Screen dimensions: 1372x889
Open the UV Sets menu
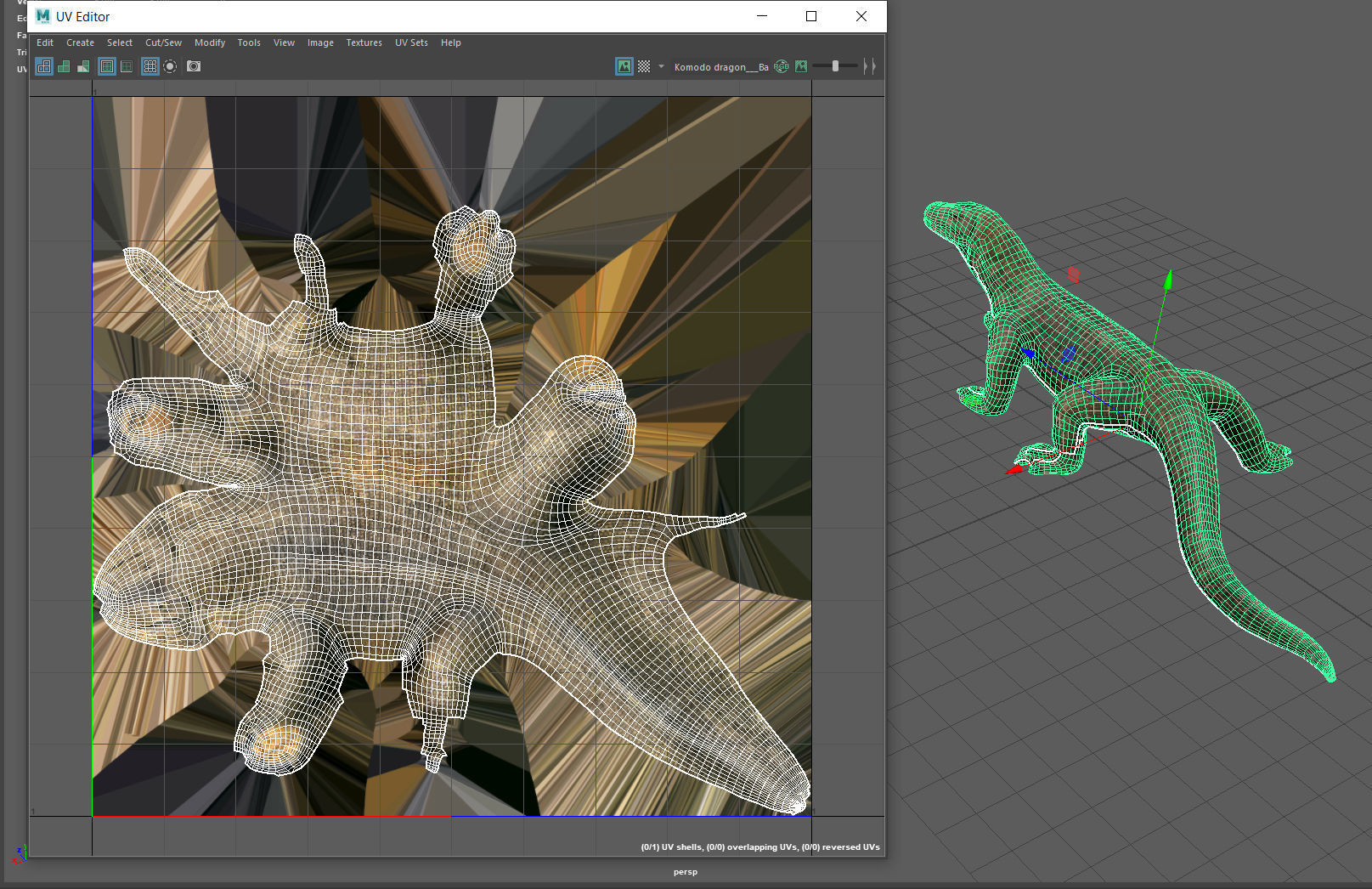pyautogui.click(x=411, y=42)
